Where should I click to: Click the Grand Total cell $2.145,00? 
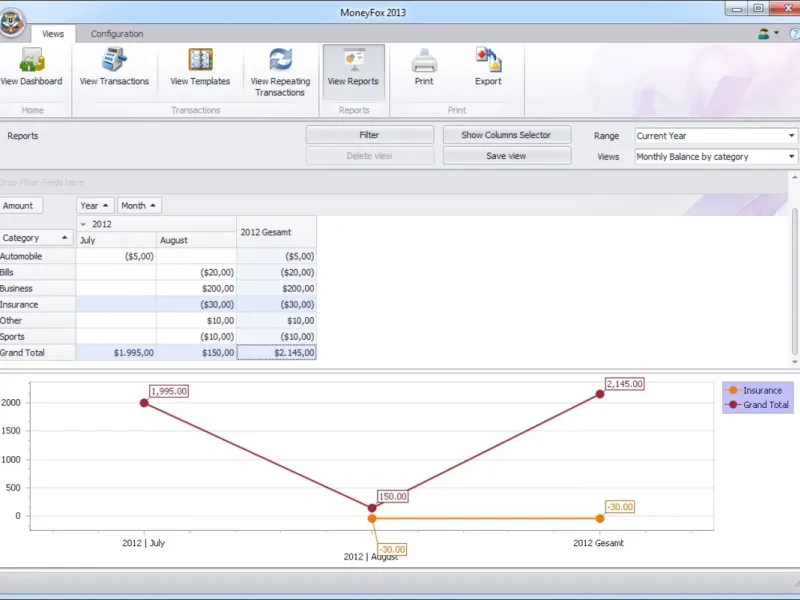[x=277, y=353]
